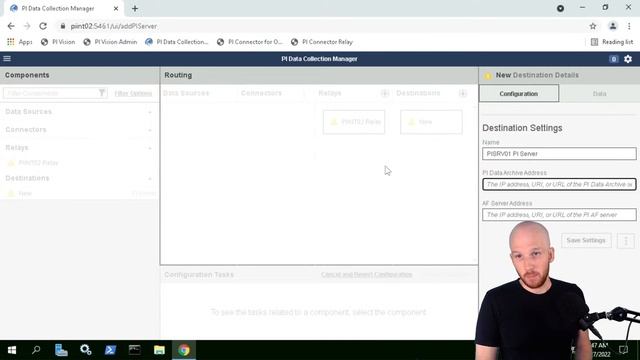This screenshot has width=640, height=360.
Task: Open the Chrome three-dot menu
Action: coord(629,26)
